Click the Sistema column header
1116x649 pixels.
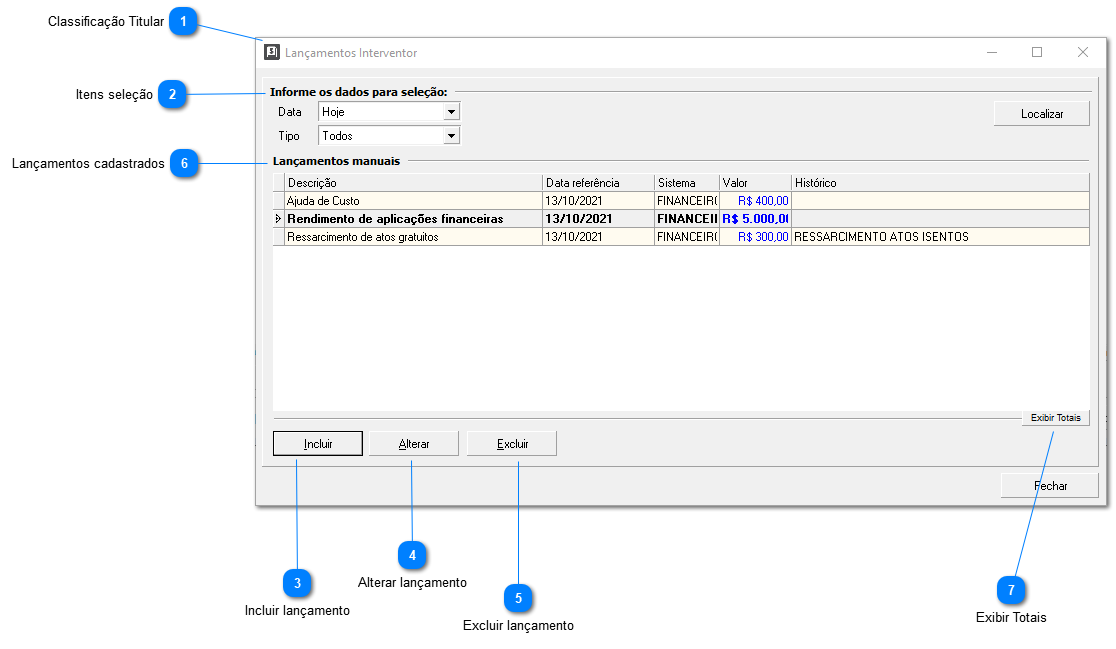[687, 183]
